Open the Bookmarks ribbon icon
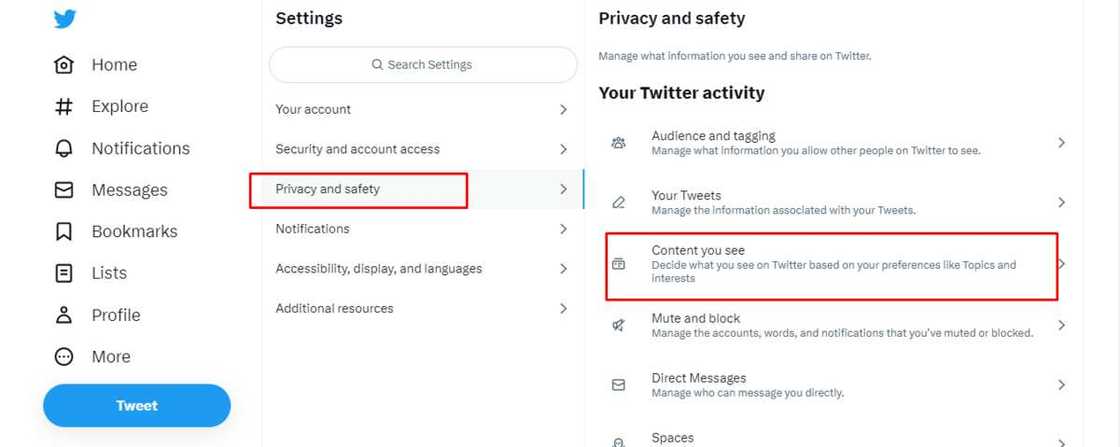1120x447 pixels. point(64,232)
